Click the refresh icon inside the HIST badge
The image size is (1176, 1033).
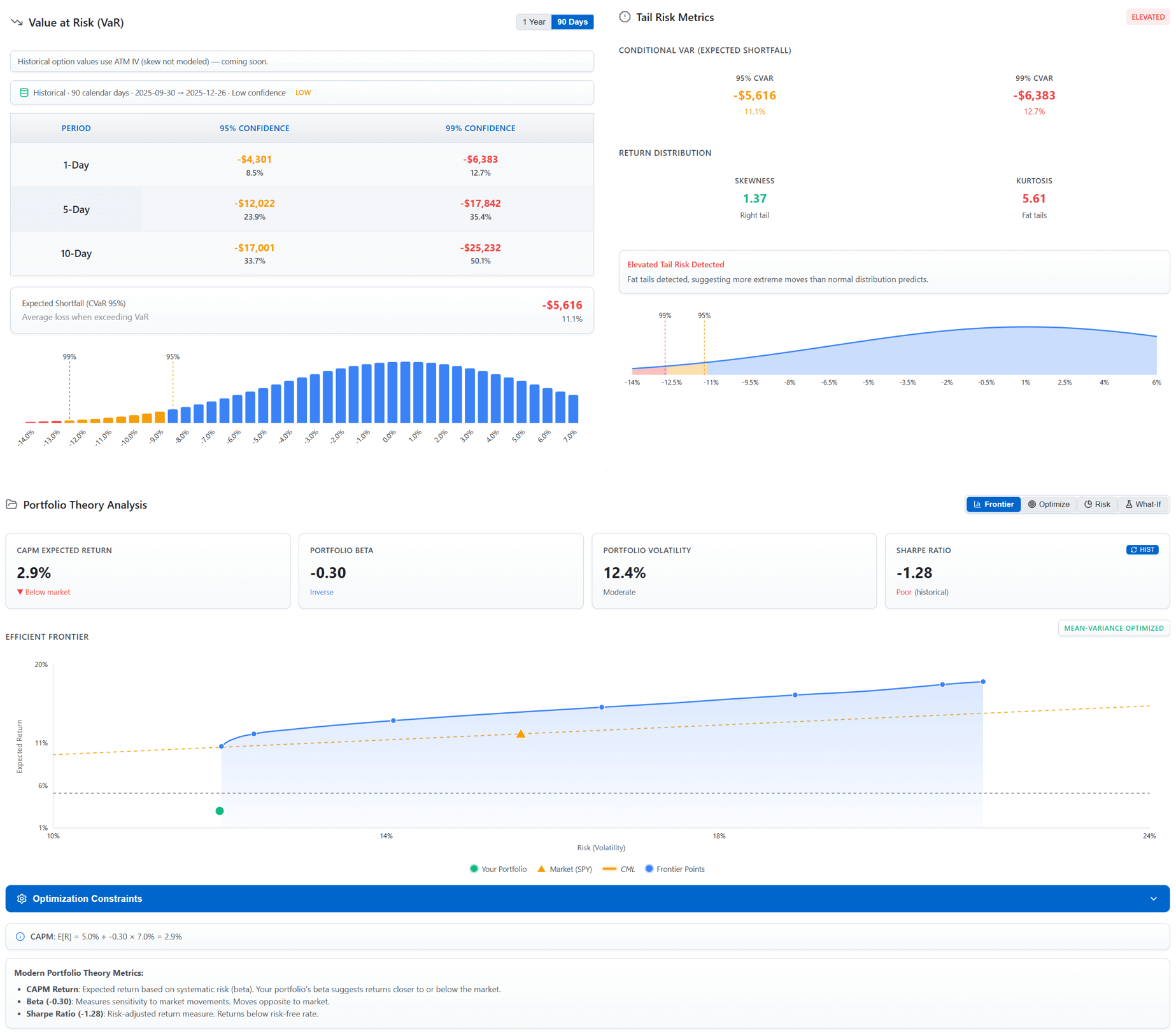tap(1135, 549)
